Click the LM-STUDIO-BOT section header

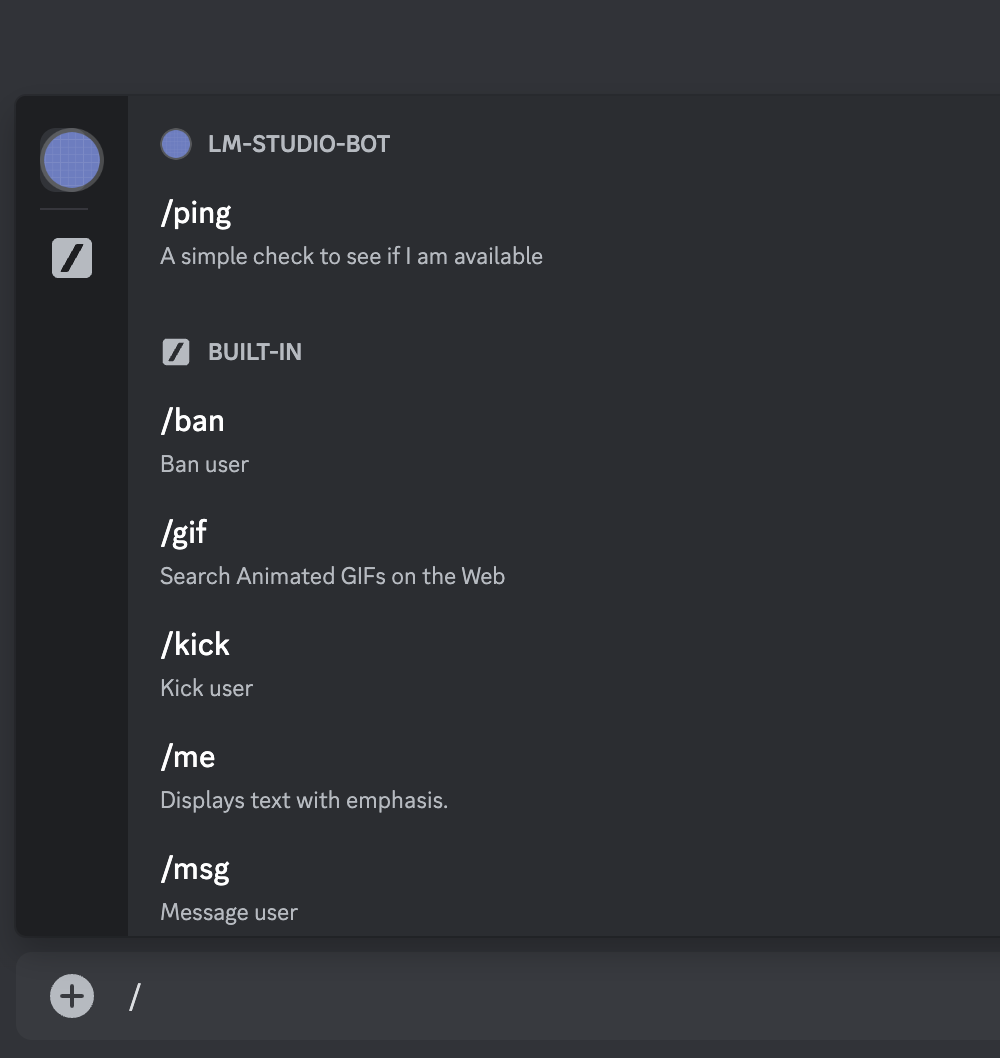click(299, 144)
